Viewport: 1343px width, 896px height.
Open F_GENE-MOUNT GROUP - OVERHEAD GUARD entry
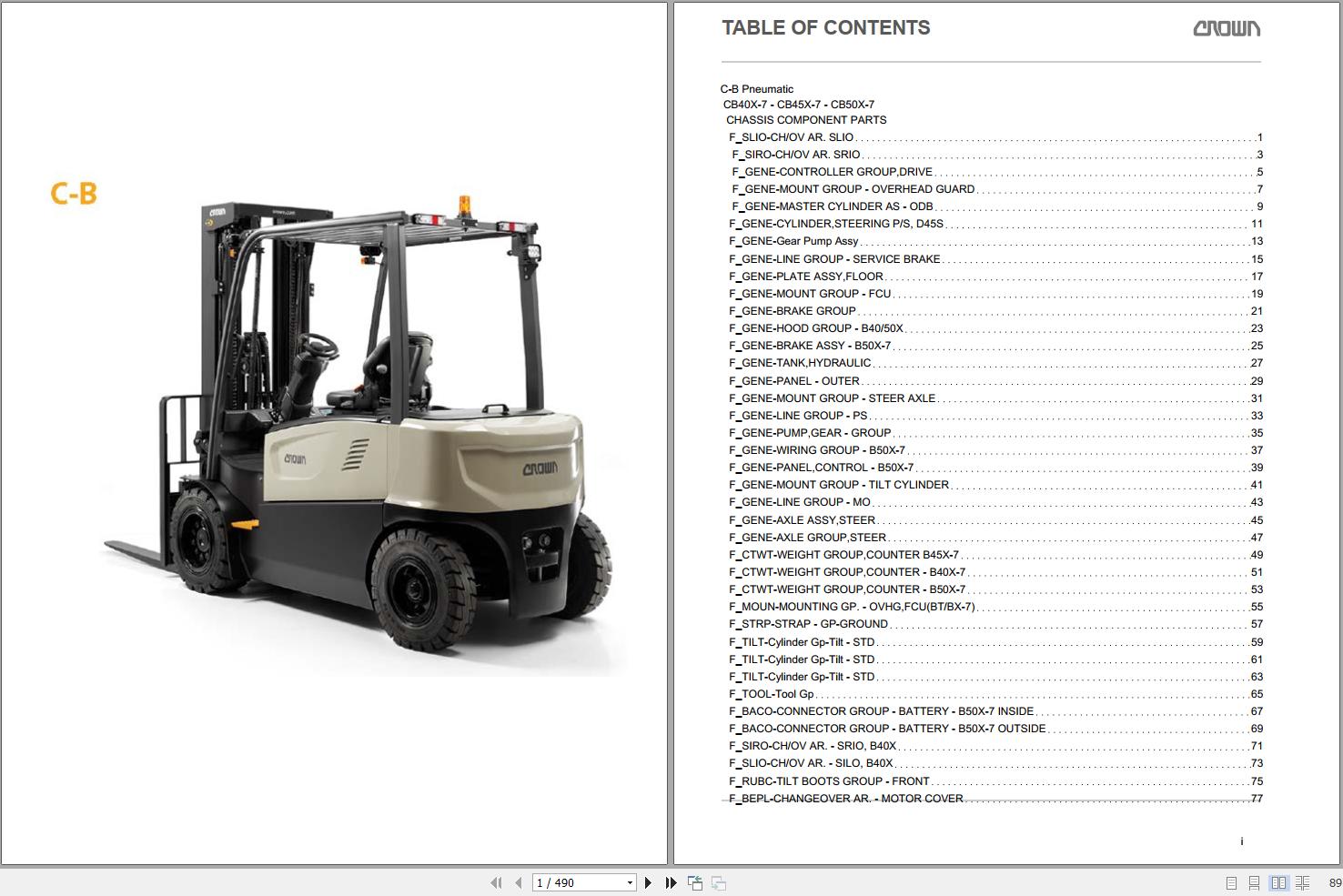pos(997,189)
